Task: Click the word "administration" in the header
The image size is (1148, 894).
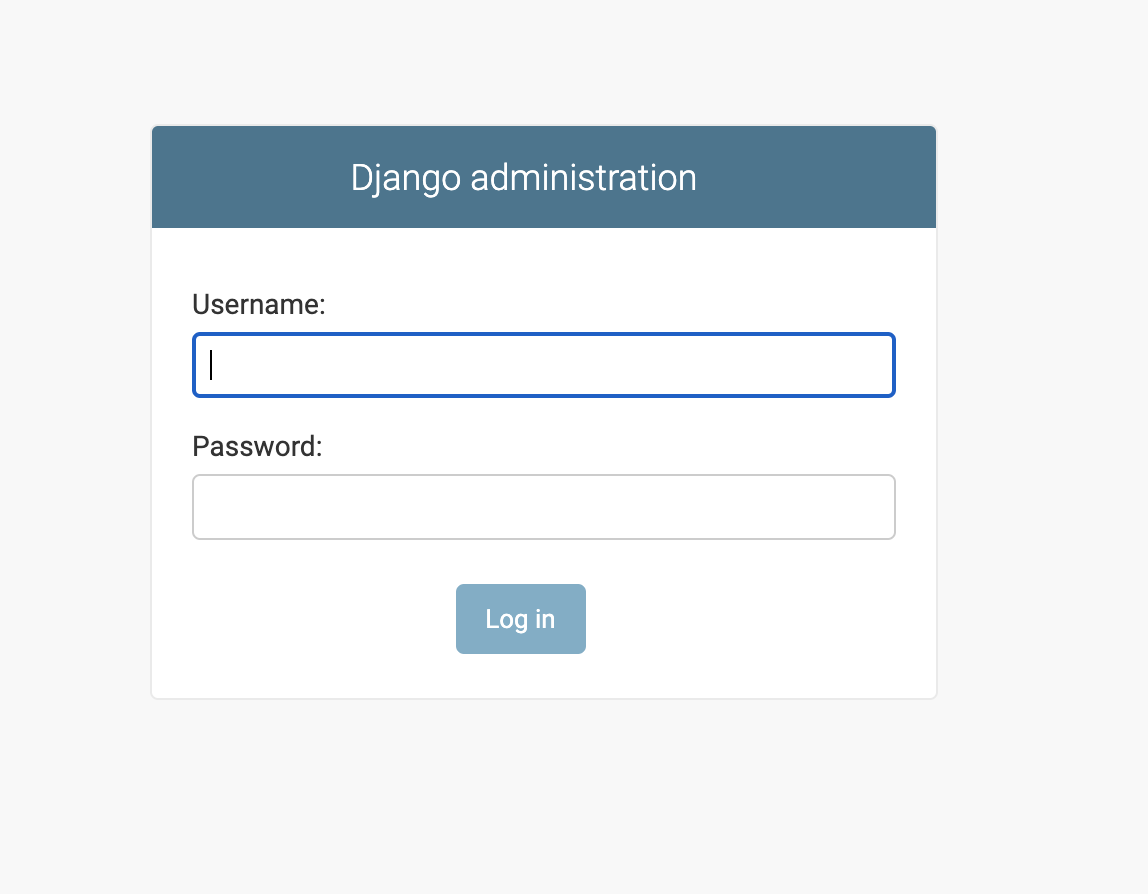Action: click(584, 178)
